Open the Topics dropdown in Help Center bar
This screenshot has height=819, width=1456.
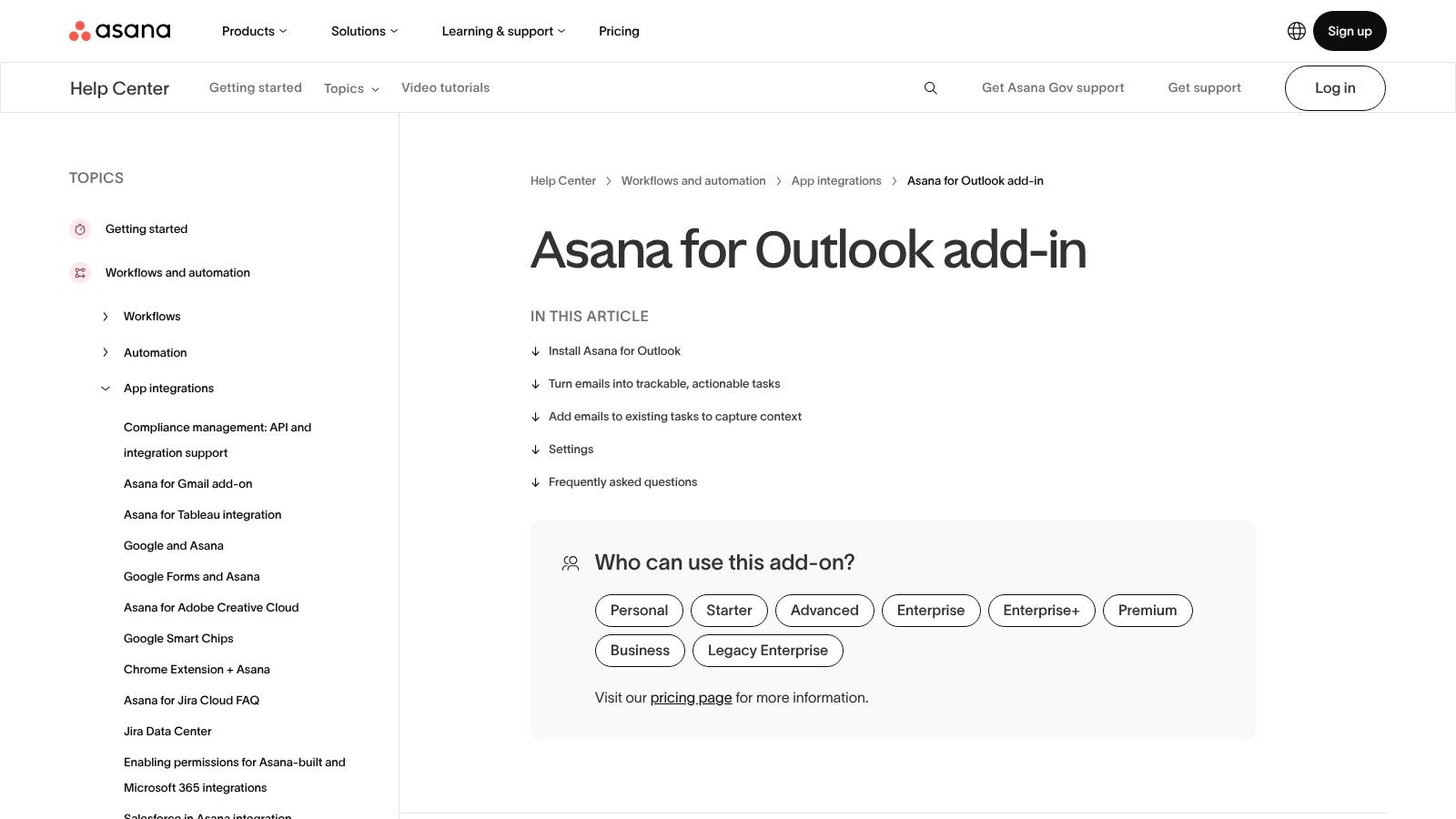pos(351,88)
